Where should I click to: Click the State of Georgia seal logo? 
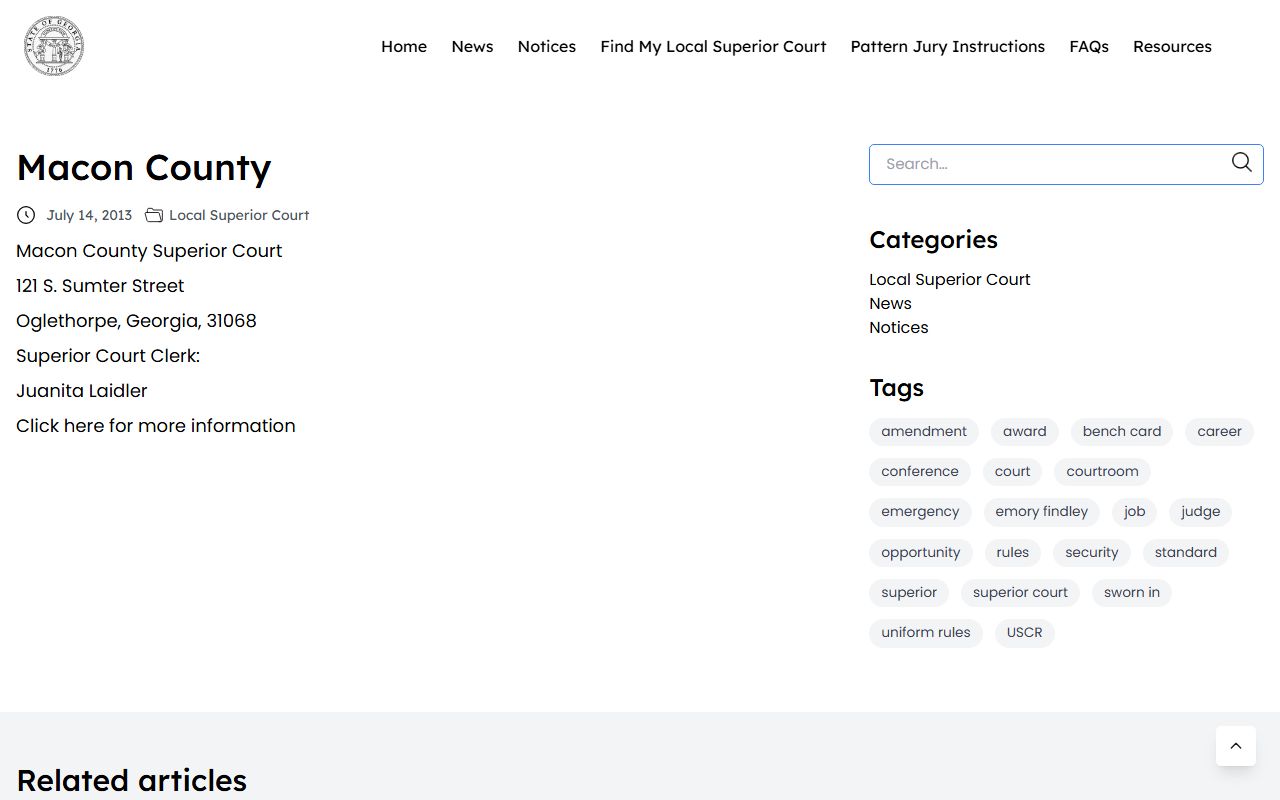click(54, 46)
